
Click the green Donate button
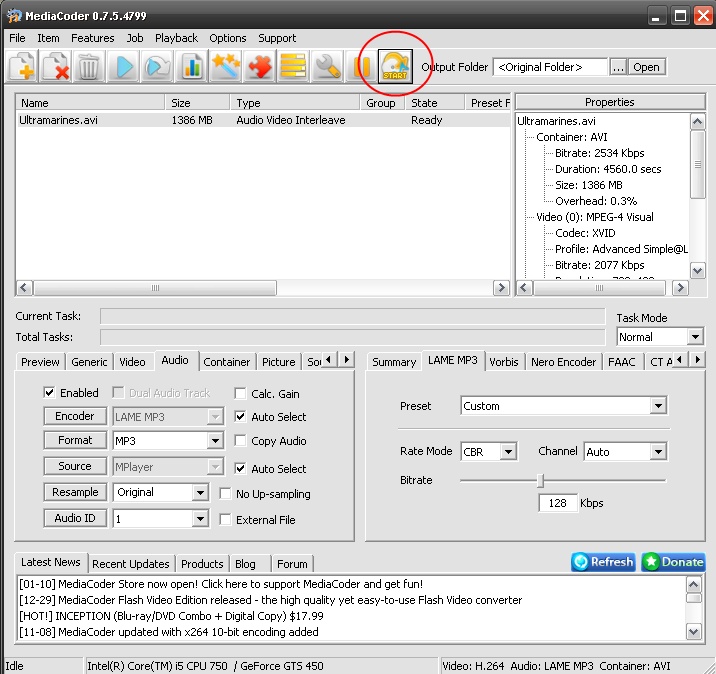[x=674, y=562]
